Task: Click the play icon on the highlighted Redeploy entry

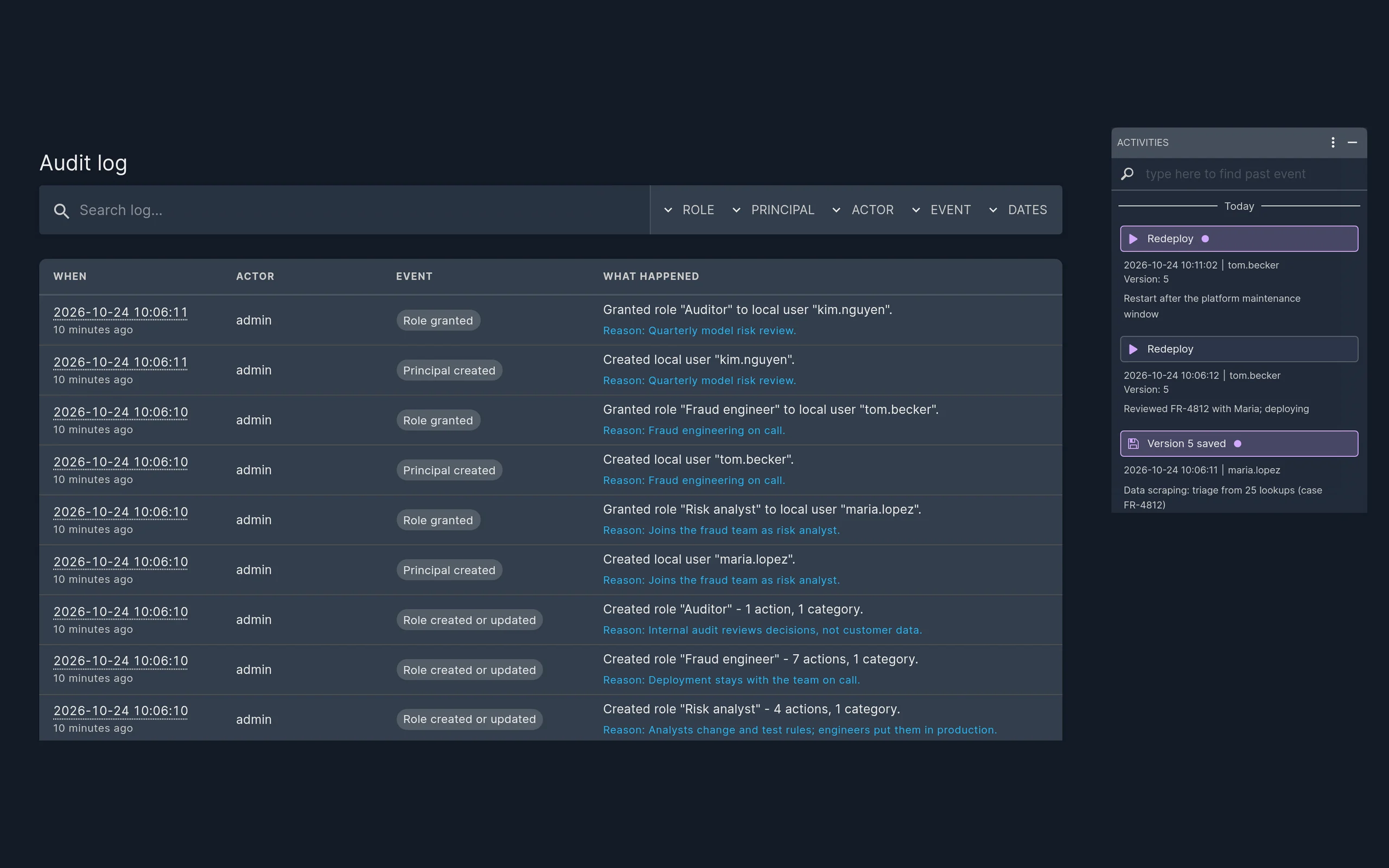Action: click(1133, 239)
